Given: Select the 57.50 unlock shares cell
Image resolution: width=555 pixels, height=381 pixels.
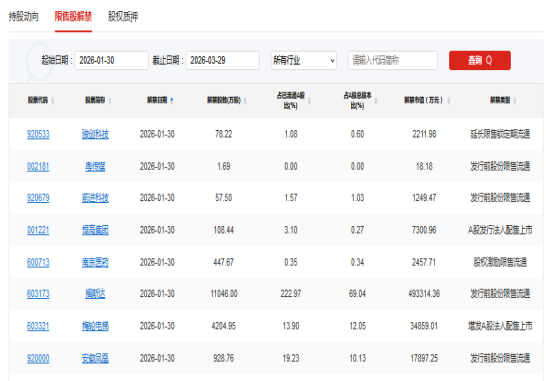Looking at the screenshot, I should 224,198.
